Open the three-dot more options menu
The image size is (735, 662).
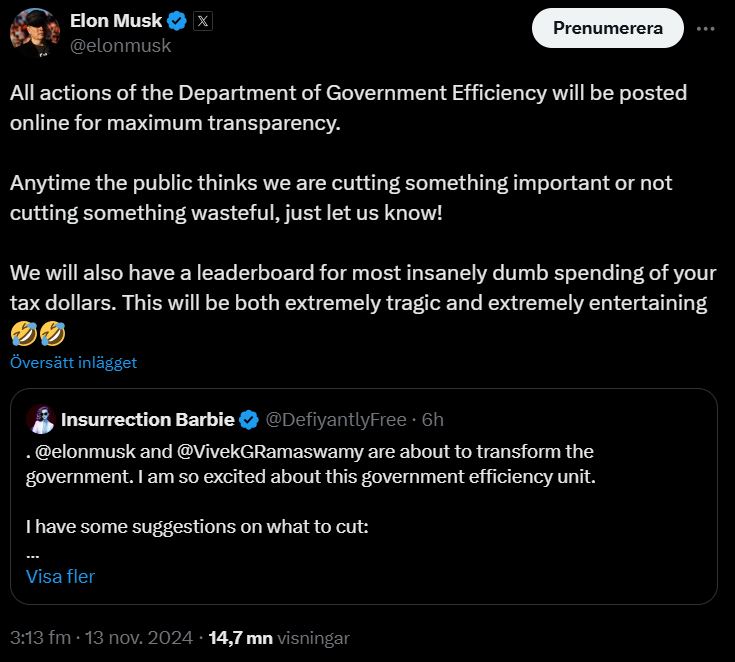[706, 29]
